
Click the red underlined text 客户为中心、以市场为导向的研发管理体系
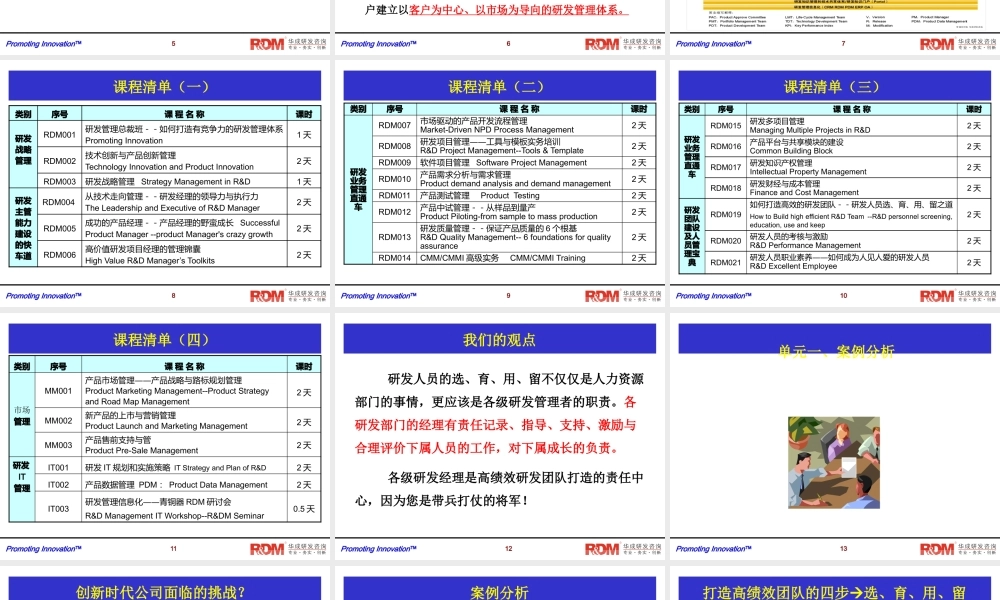coord(518,10)
